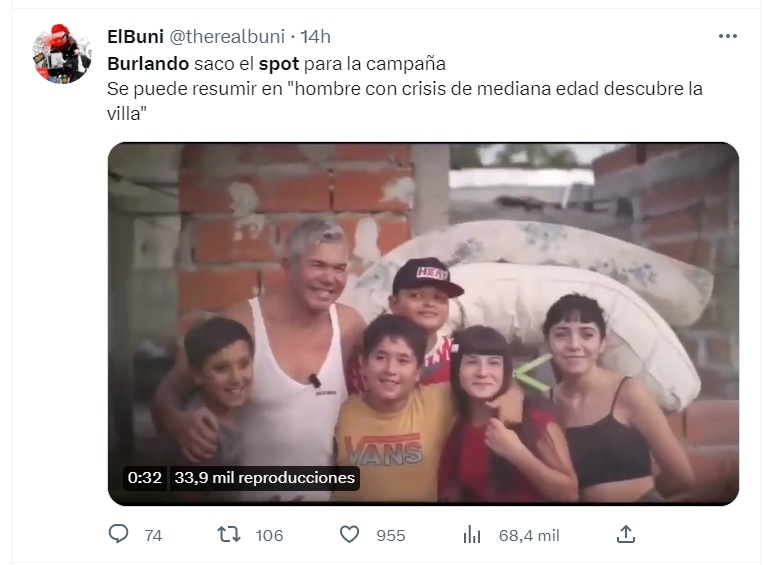763x565 pixels.
Task: Click the 33,9 mil reproducciones label
Action: click(x=264, y=477)
